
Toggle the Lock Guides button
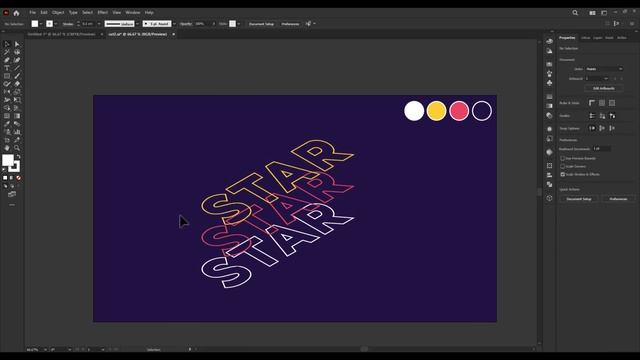(602, 116)
